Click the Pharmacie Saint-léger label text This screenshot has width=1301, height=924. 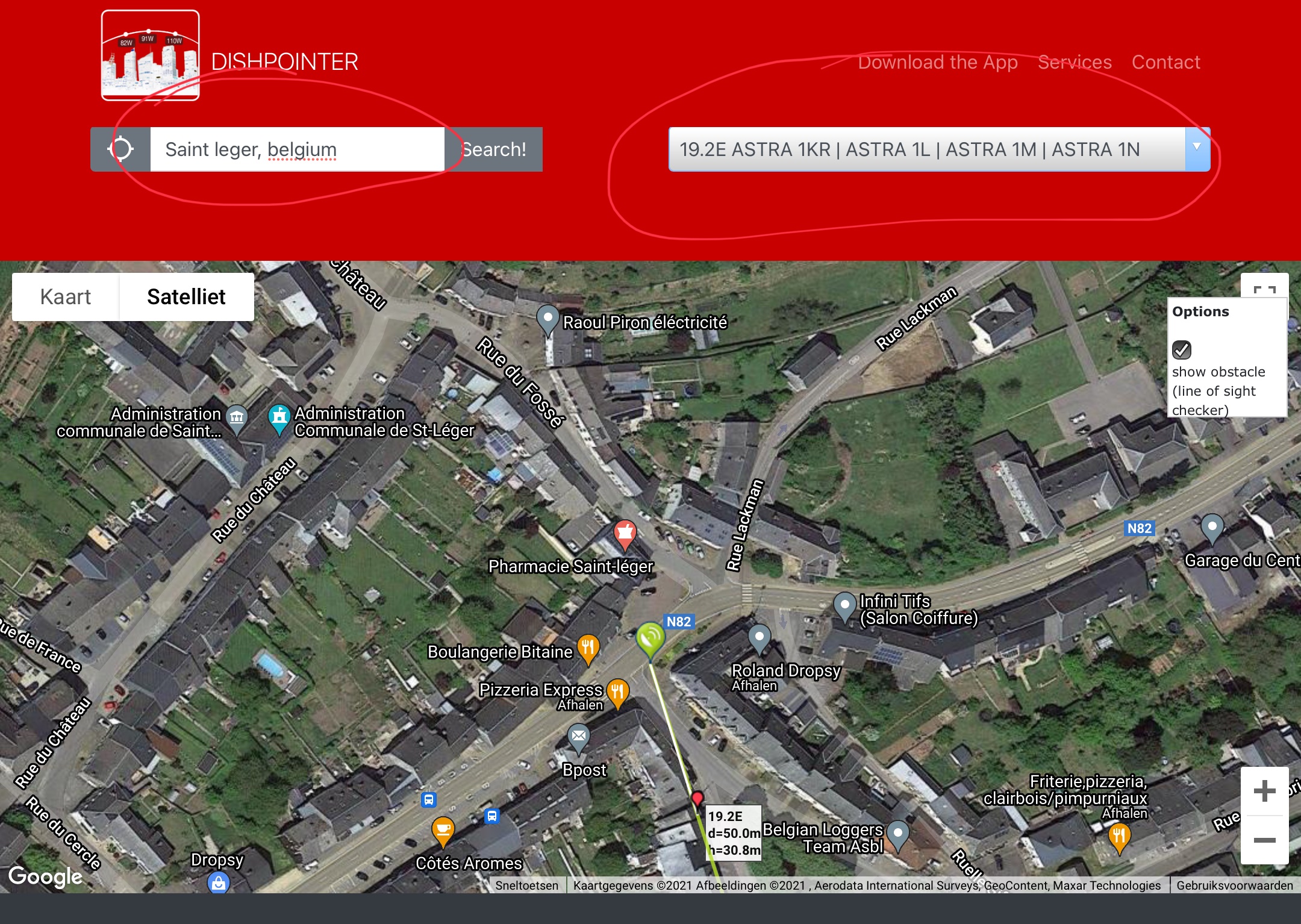(570, 566)
